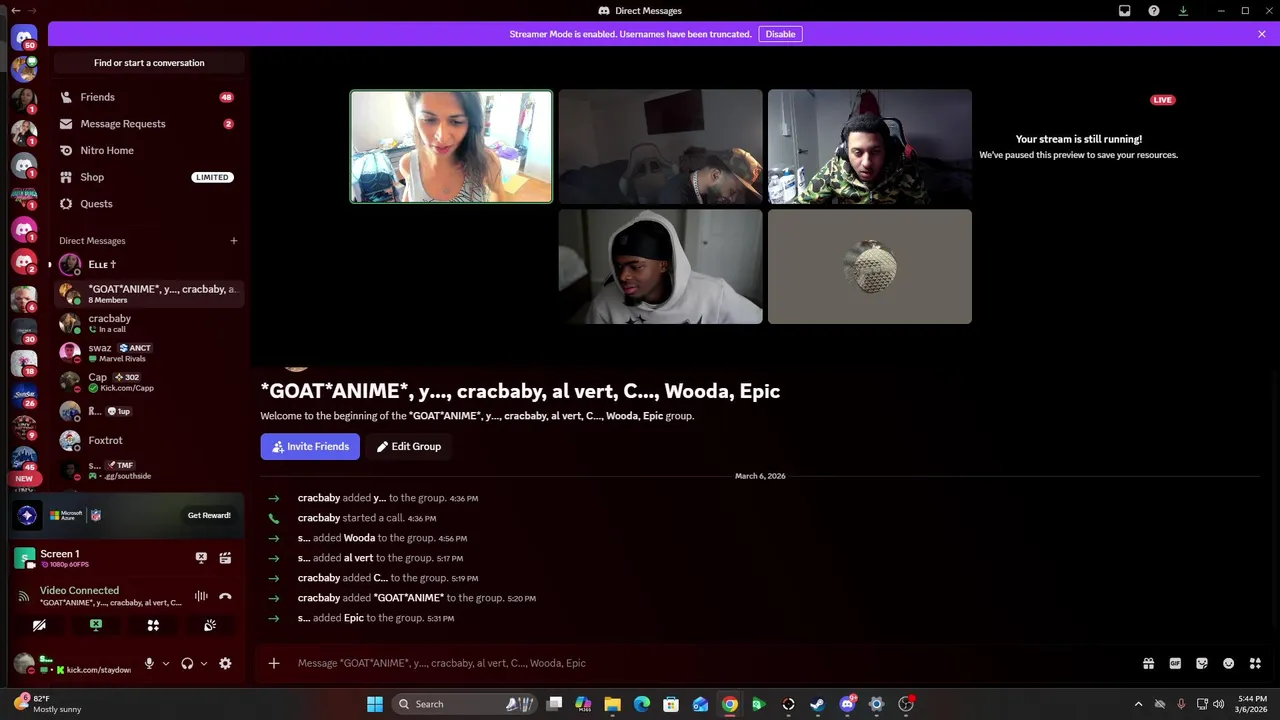Open volume control in system tray
1280x720 pixels.
(1218, 704)
